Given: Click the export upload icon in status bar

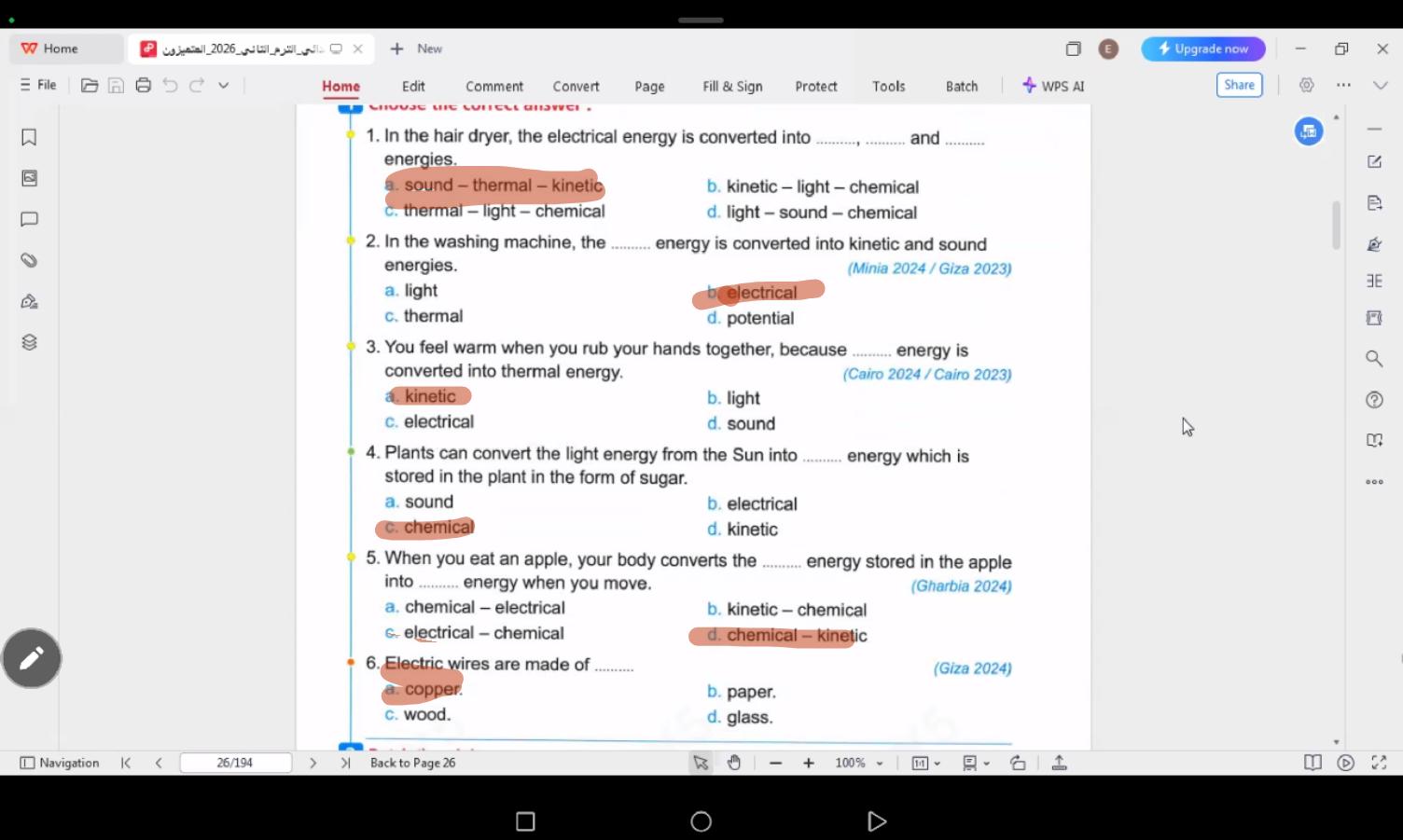Looking at the screenshot, I should [1059, 763].
